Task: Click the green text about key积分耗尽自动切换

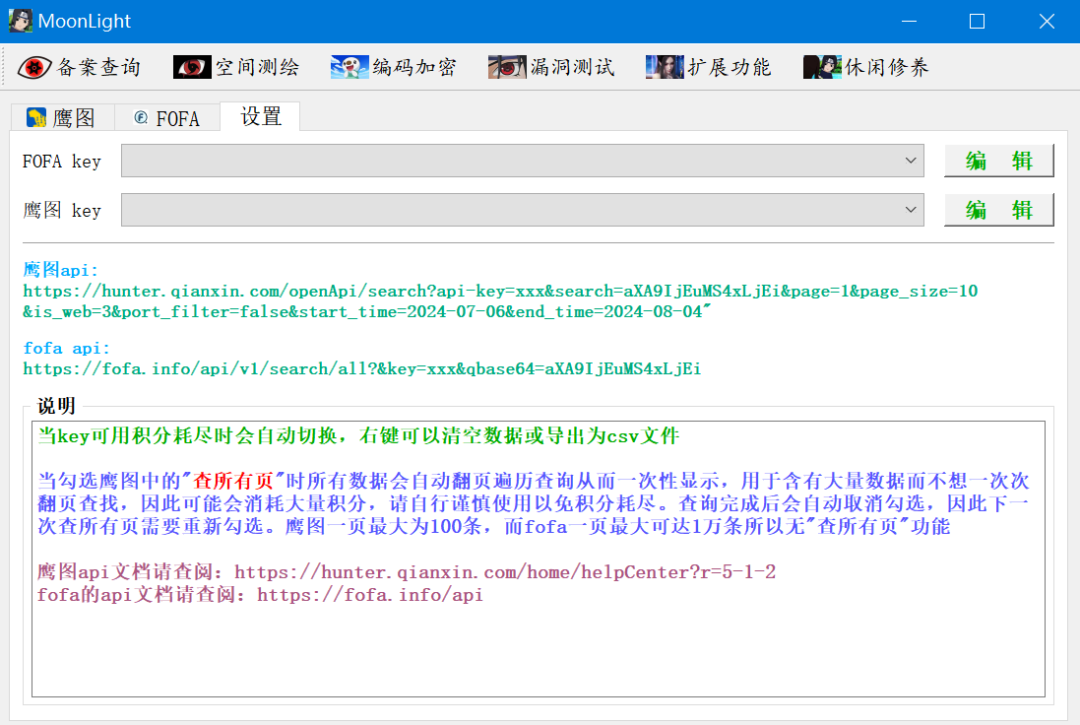Action: click(358, 436)
